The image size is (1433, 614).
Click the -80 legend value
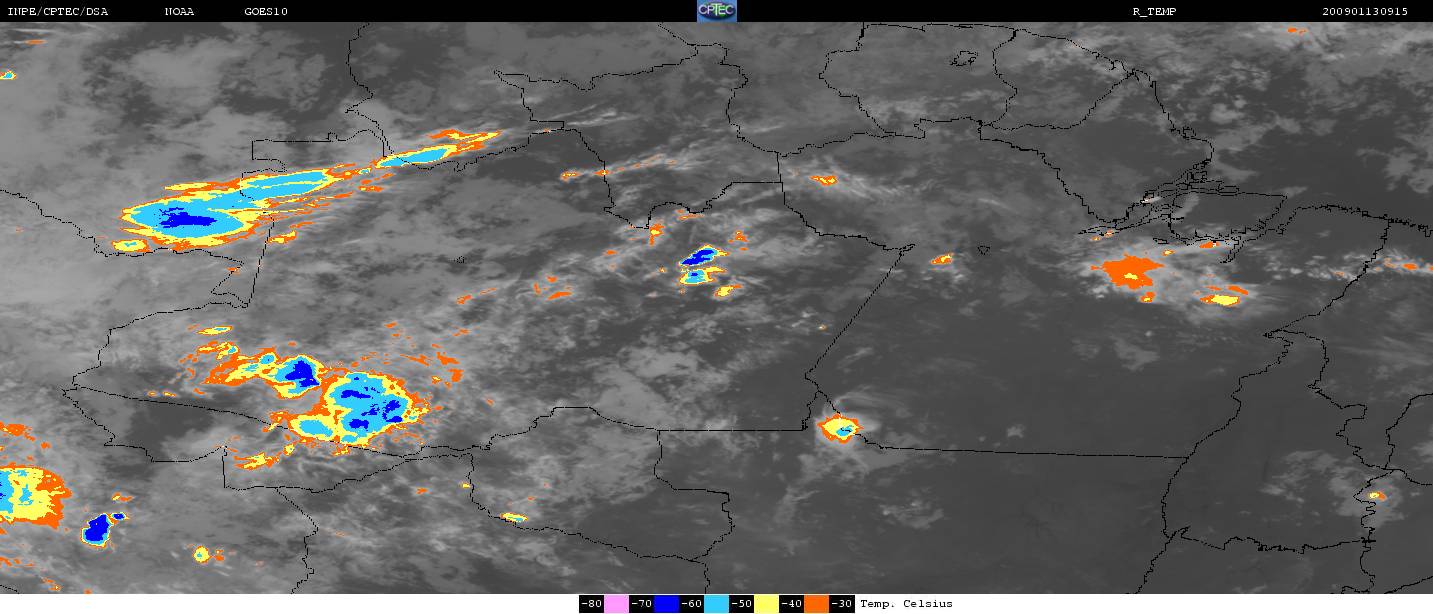(x=591, y=604)
